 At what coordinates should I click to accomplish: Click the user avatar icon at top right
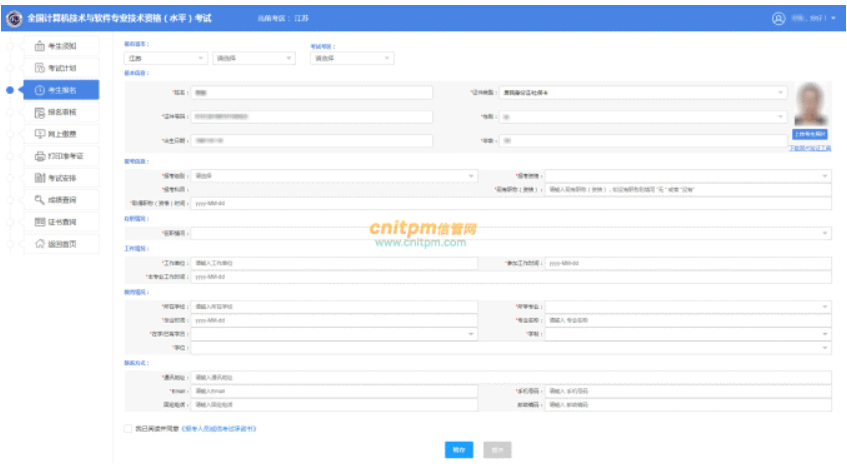coord(779,18)
